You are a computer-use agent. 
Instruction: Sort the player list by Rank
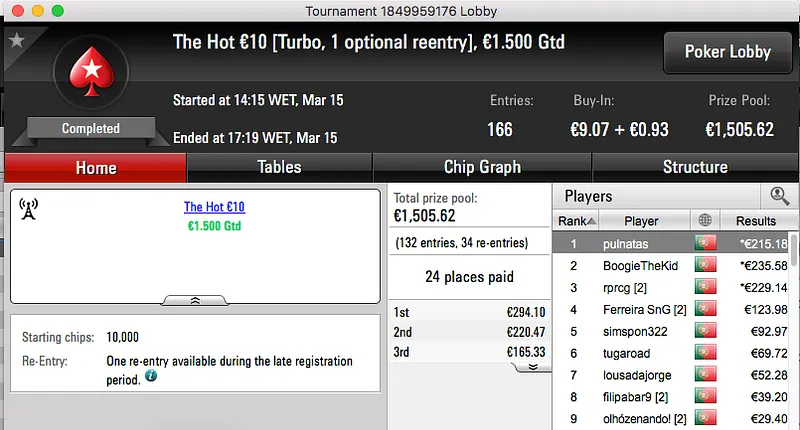pyautogui.click(x=577, y=221)
